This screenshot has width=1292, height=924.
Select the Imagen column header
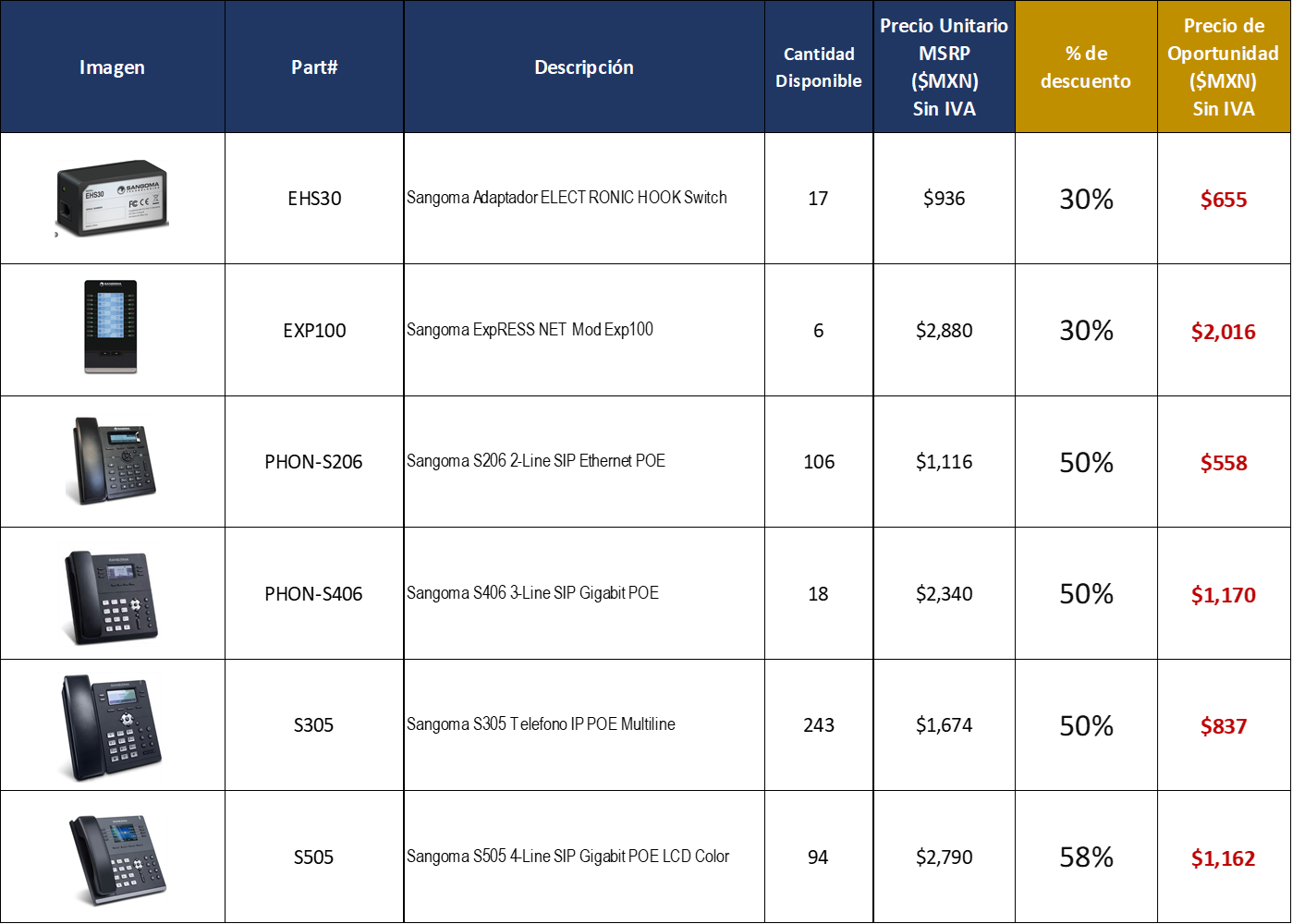pos(112,67)
